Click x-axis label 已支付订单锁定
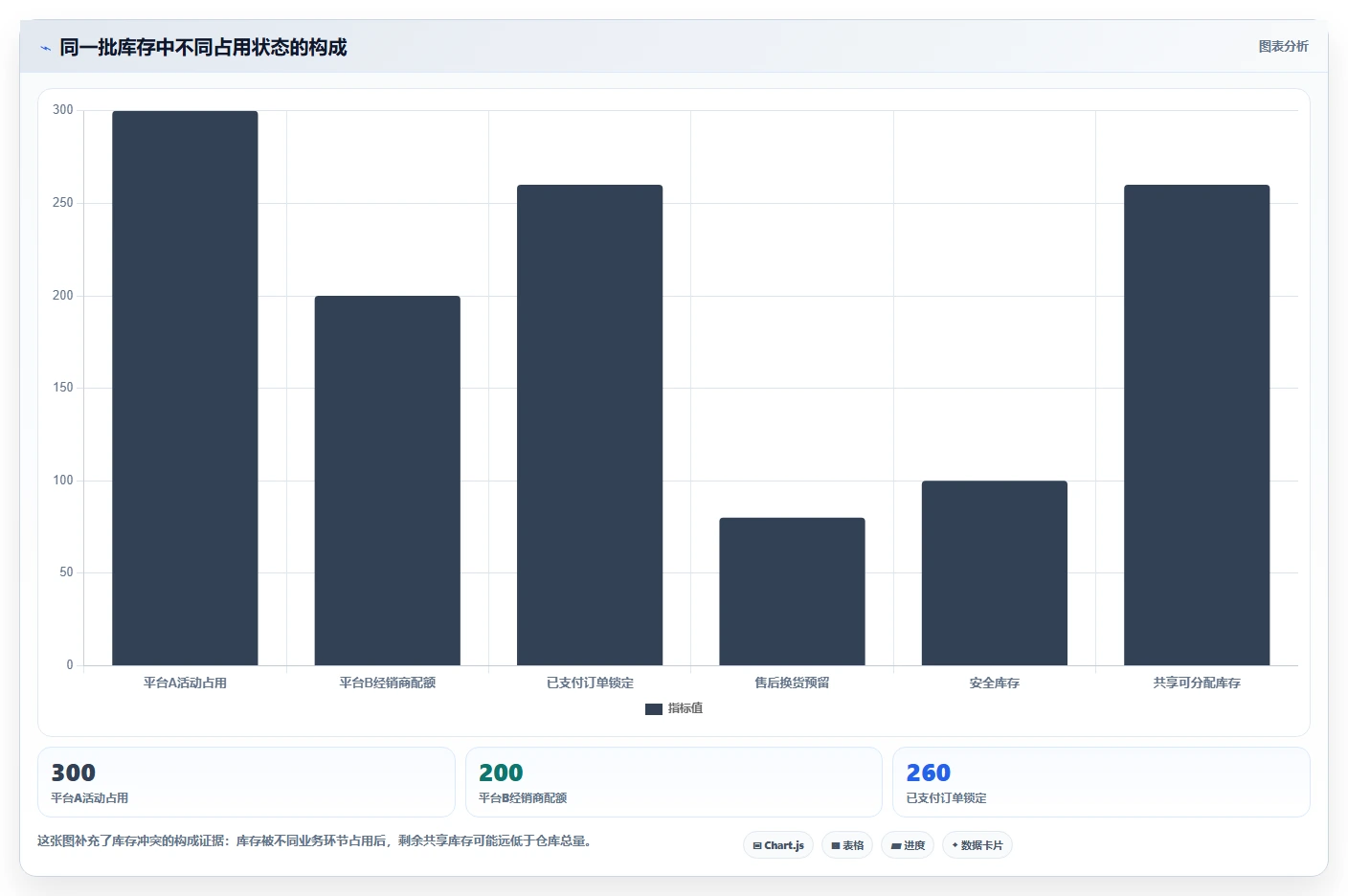Viewport: 1348px width, 896px height. [590, 683]
